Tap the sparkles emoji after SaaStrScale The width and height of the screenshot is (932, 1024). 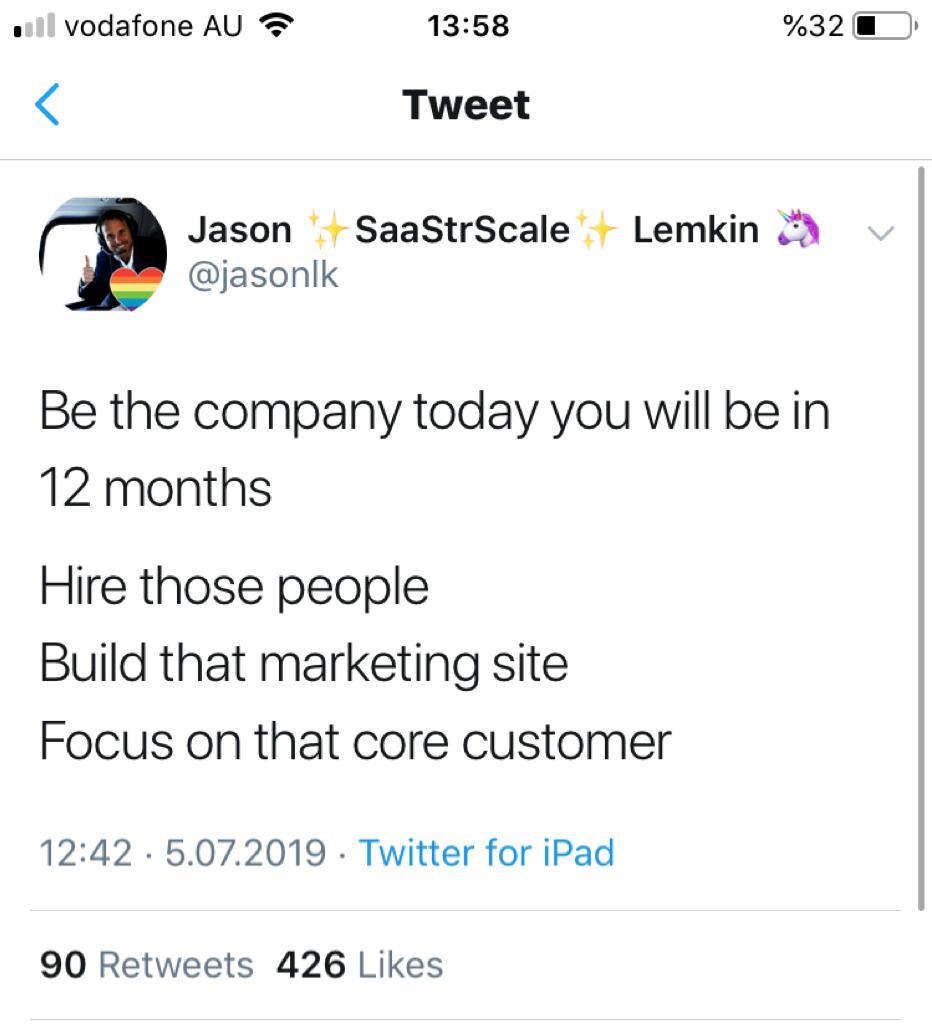click(x=600, y=230)
